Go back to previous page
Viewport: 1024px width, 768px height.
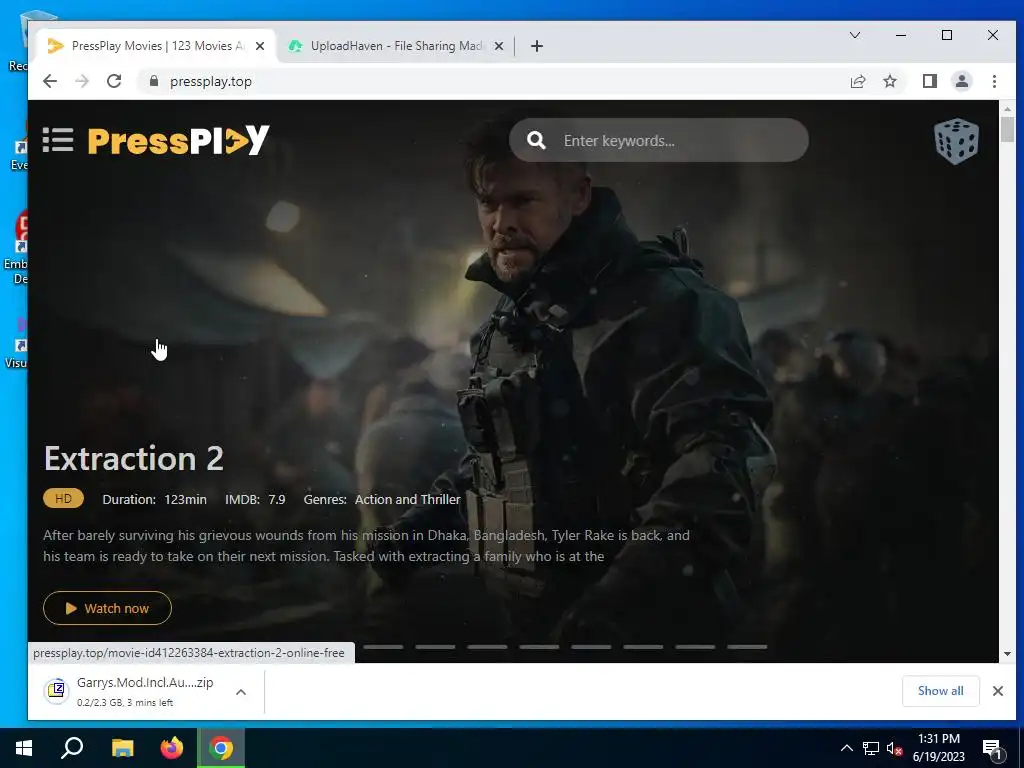click(50, 81)
